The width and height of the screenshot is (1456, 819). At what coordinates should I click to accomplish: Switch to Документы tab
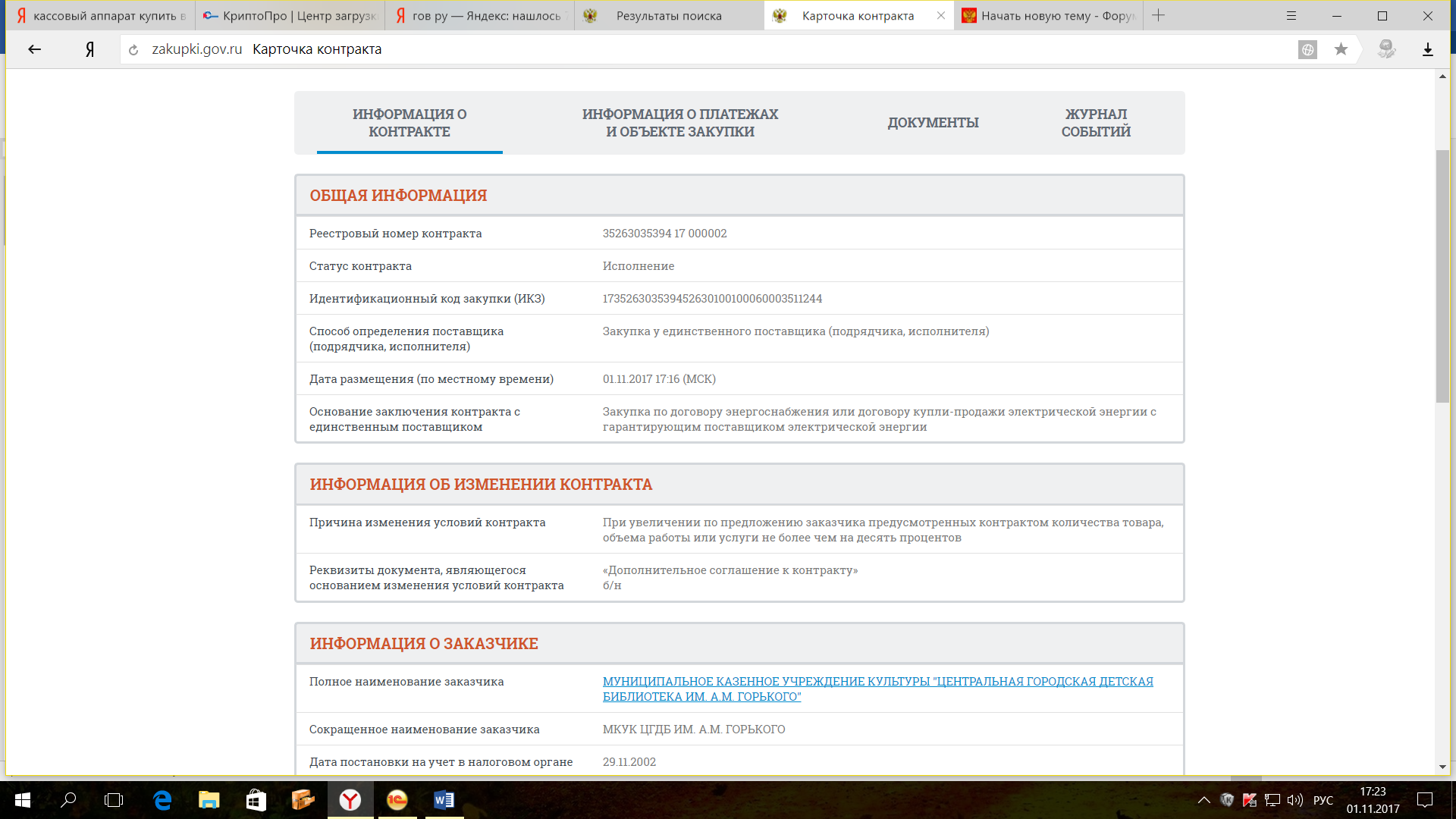click(933, 123)
